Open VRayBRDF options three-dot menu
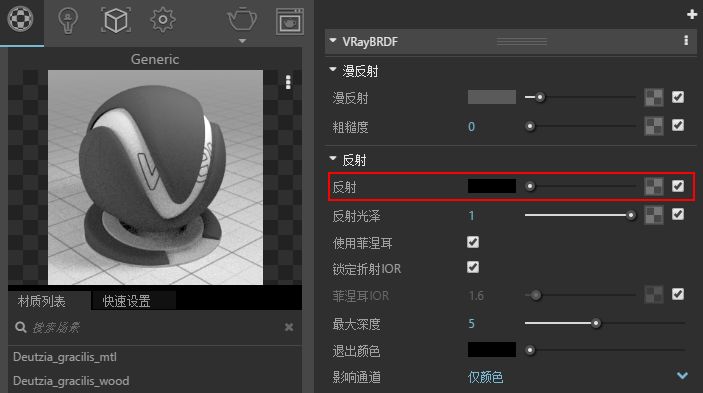Viewport: 703px width, 393px height. [686, 41]
